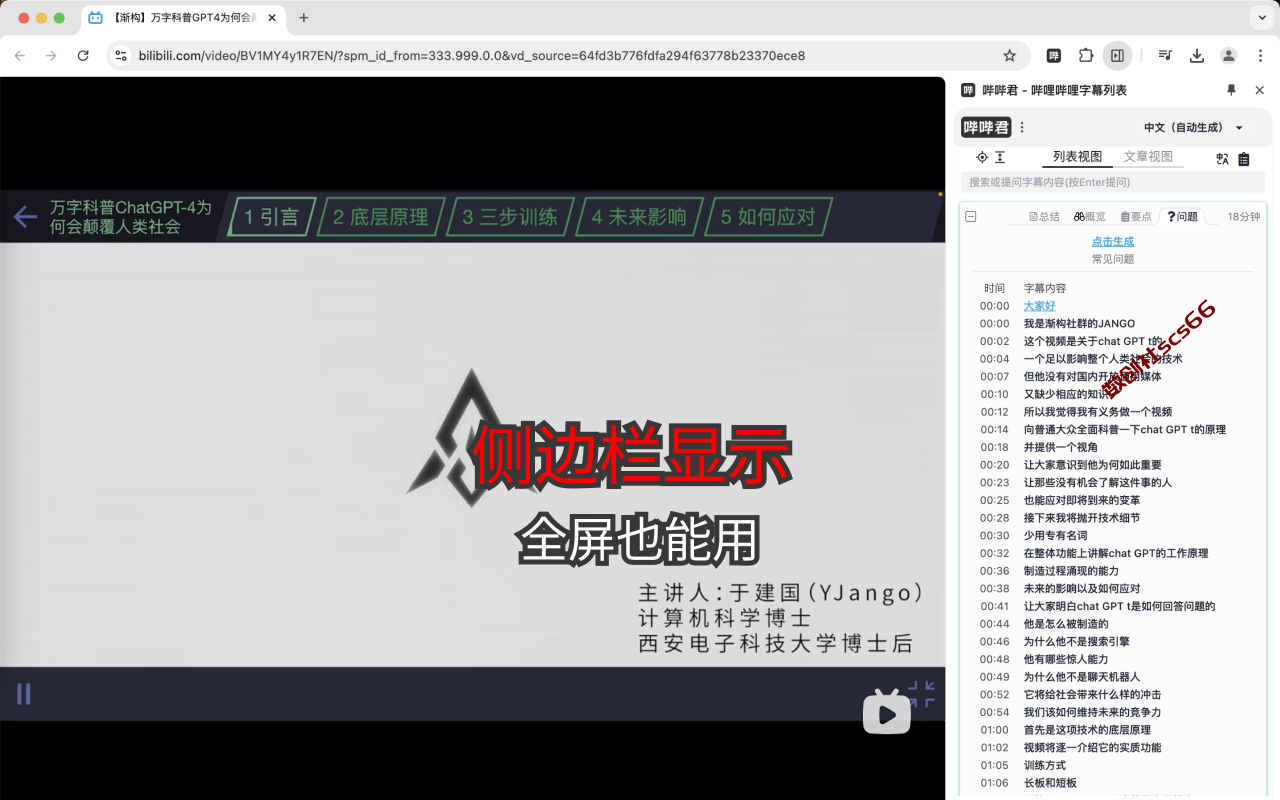Open the 问题 tab
Screen dimensions: 1280x800
click(1182, 216)
